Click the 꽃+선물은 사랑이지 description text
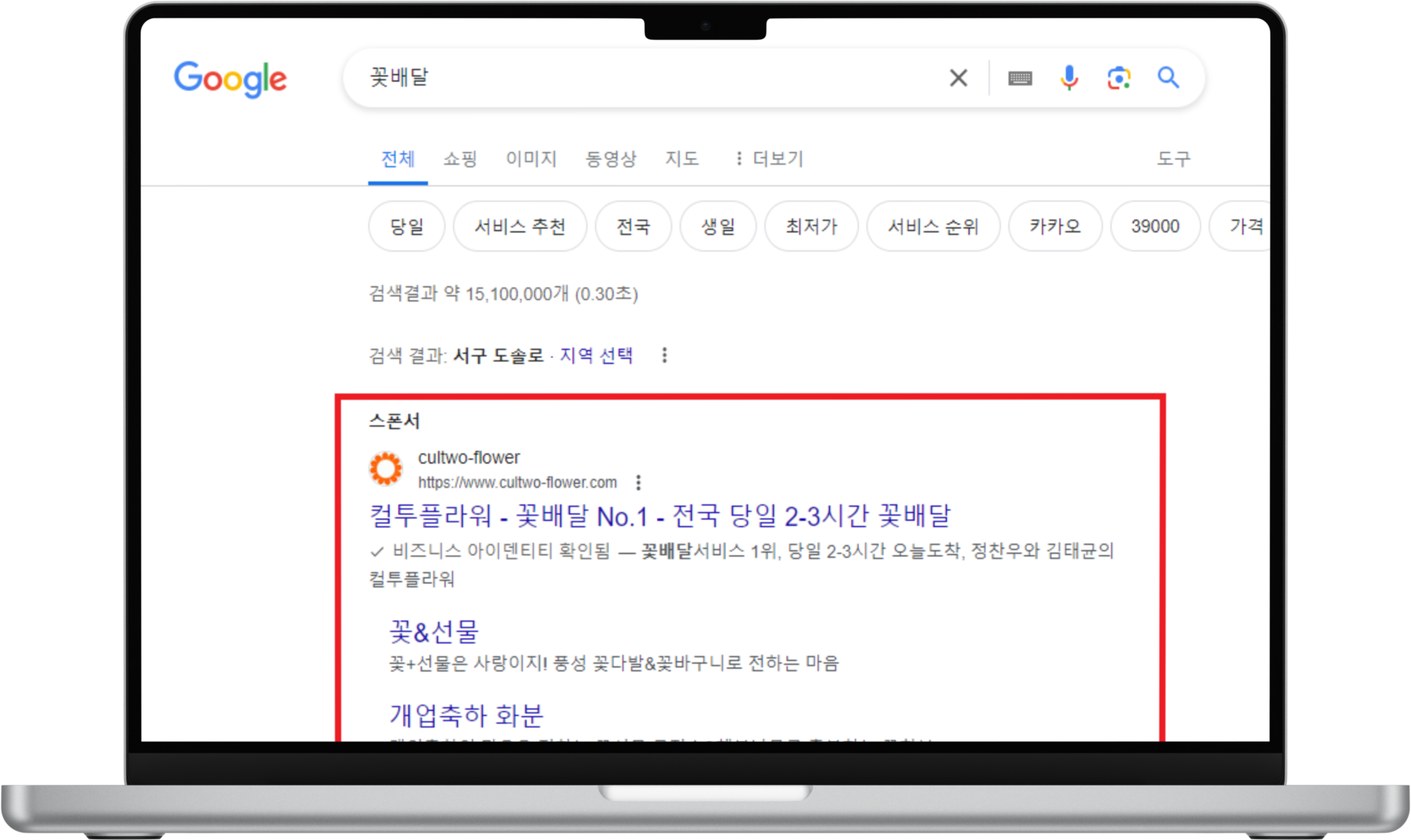1411x840 pixels. point(614,664)
